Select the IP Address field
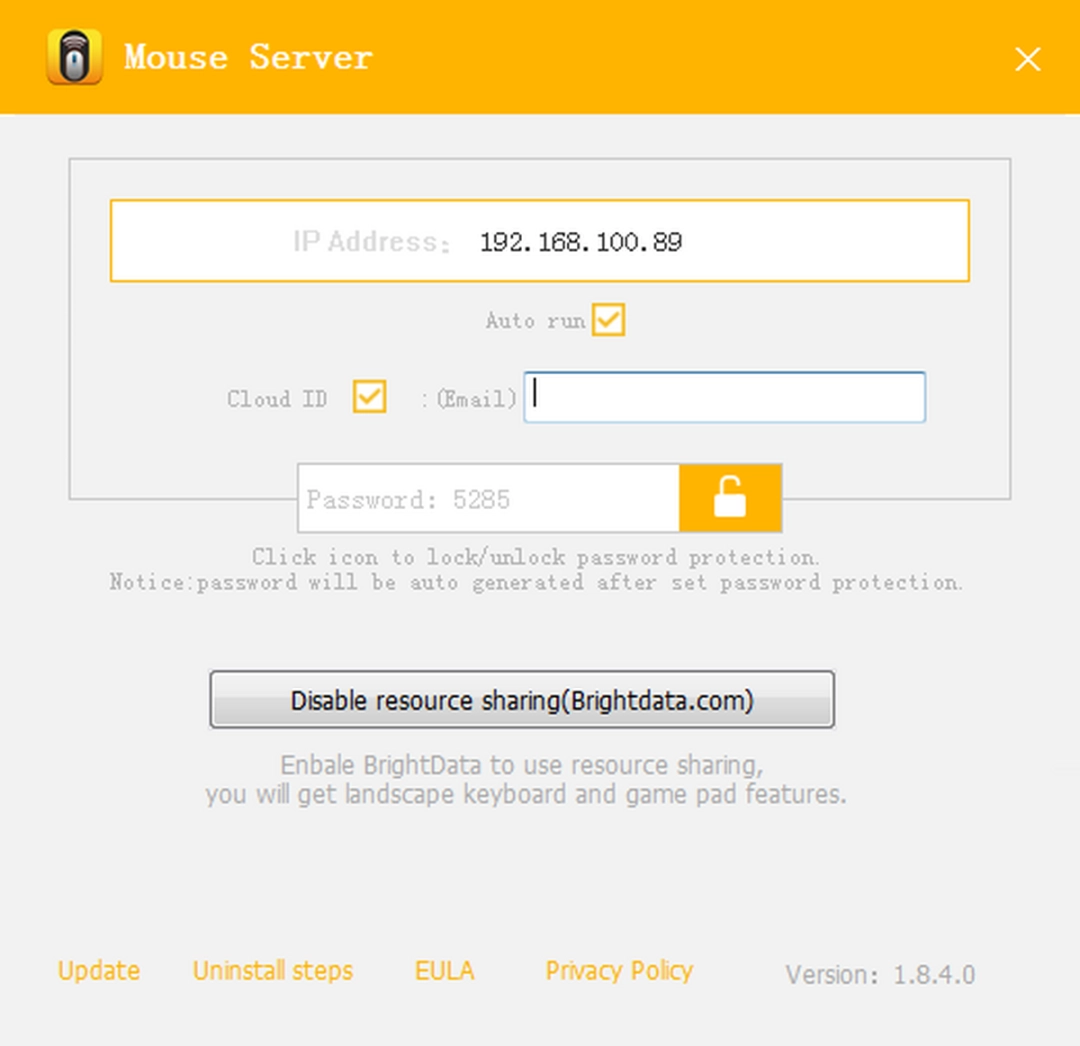 540,240
